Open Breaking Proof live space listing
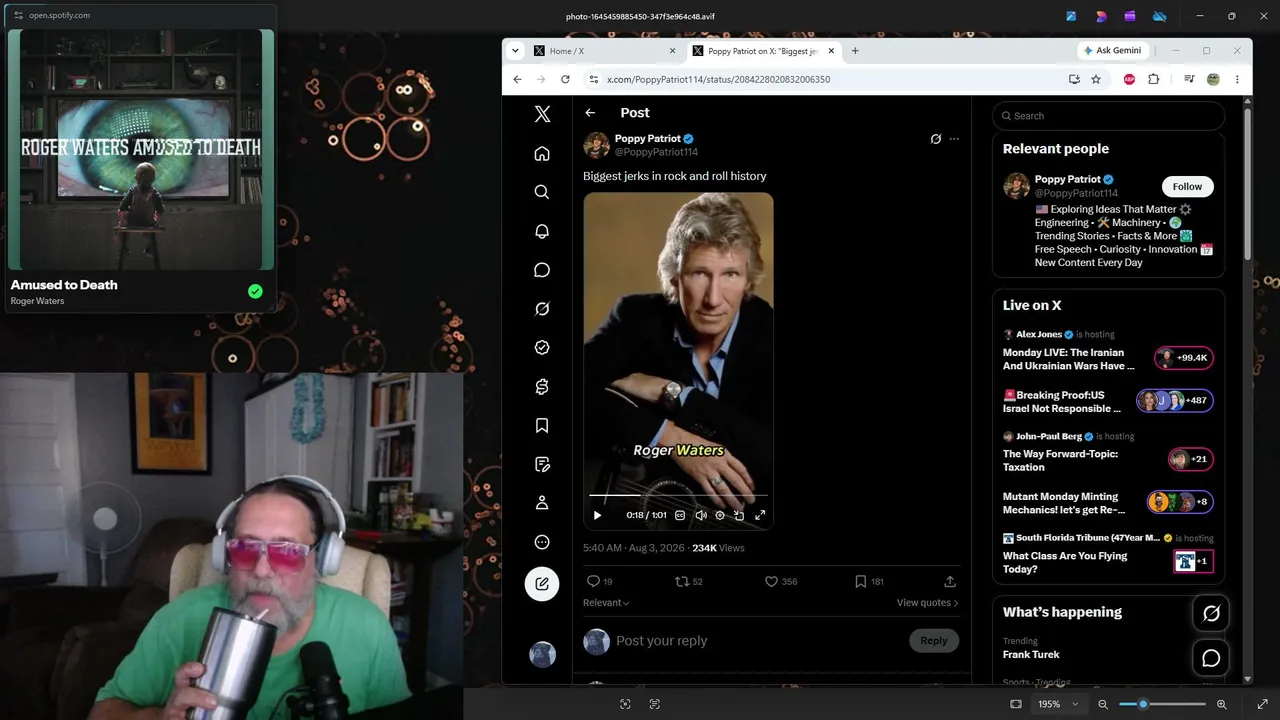Screen dimensions: 1280x720 click(1108, 401)
